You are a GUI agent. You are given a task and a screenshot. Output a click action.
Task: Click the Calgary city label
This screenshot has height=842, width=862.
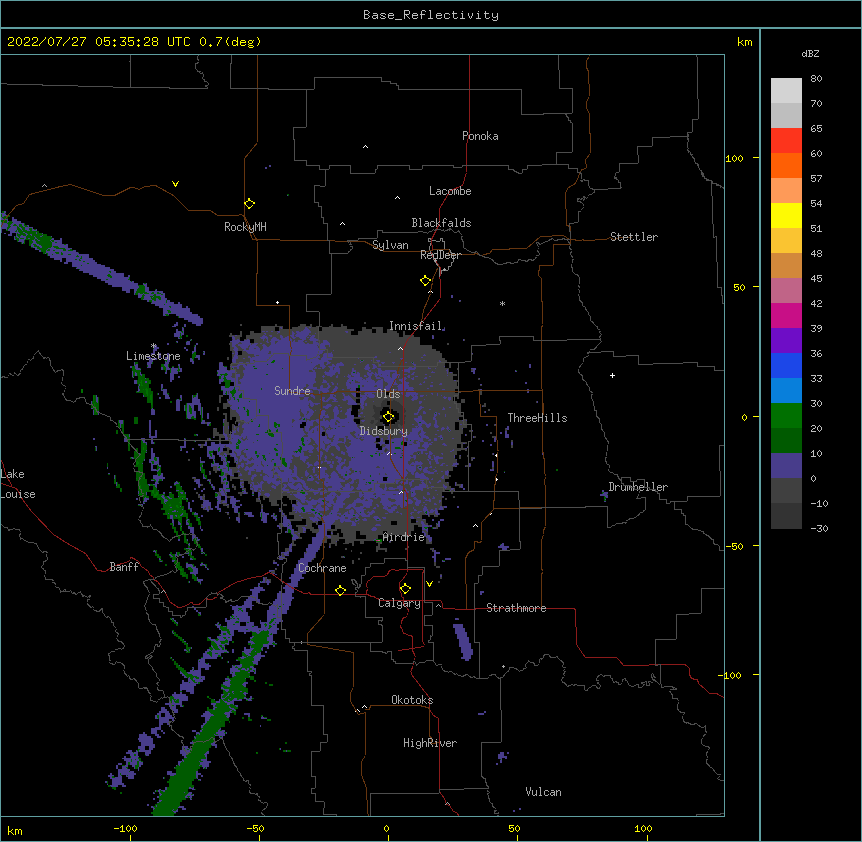tap(399, 603)
